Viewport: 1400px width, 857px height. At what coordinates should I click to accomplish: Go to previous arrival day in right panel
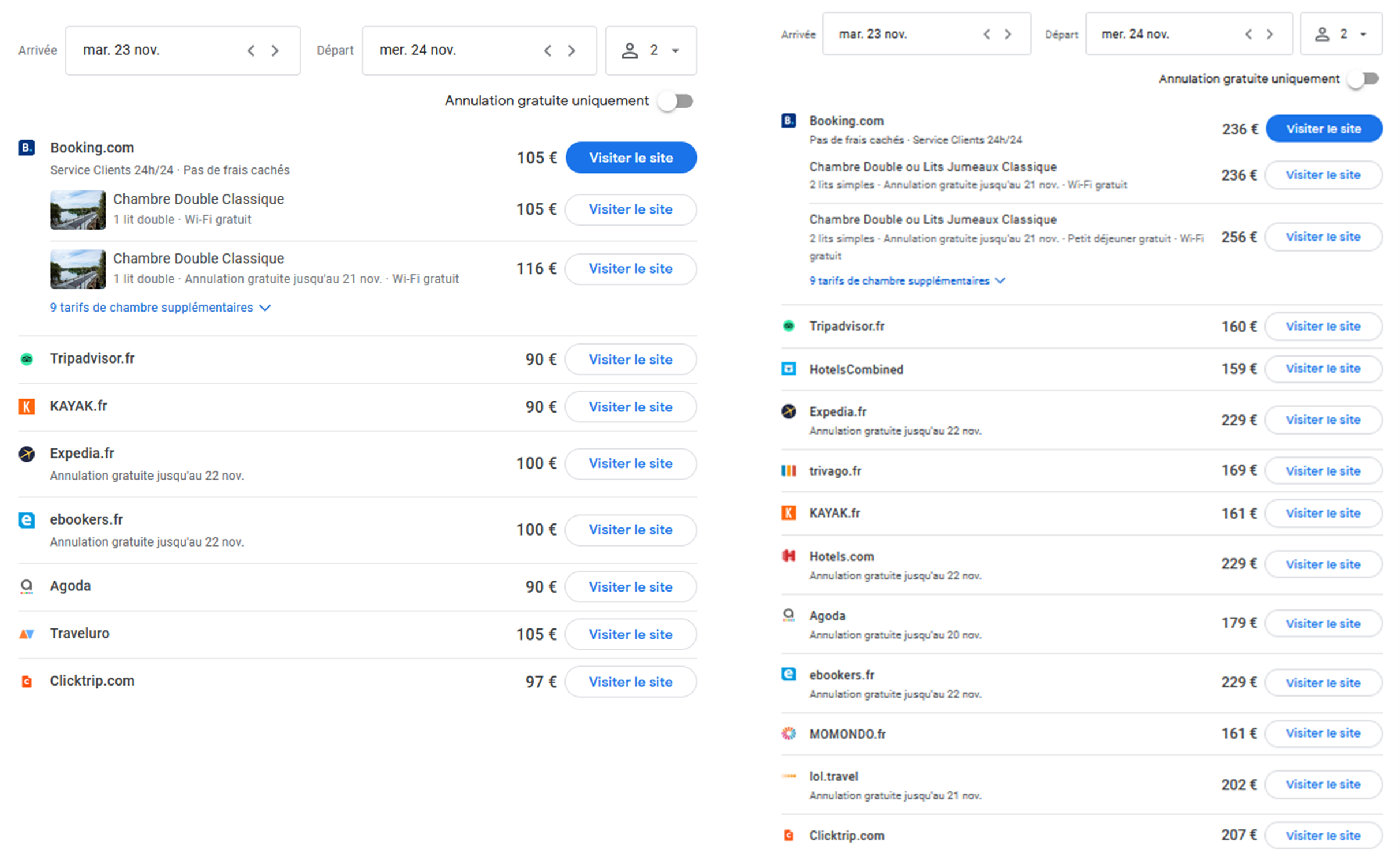pyautogui.click(x=987, y=34)
